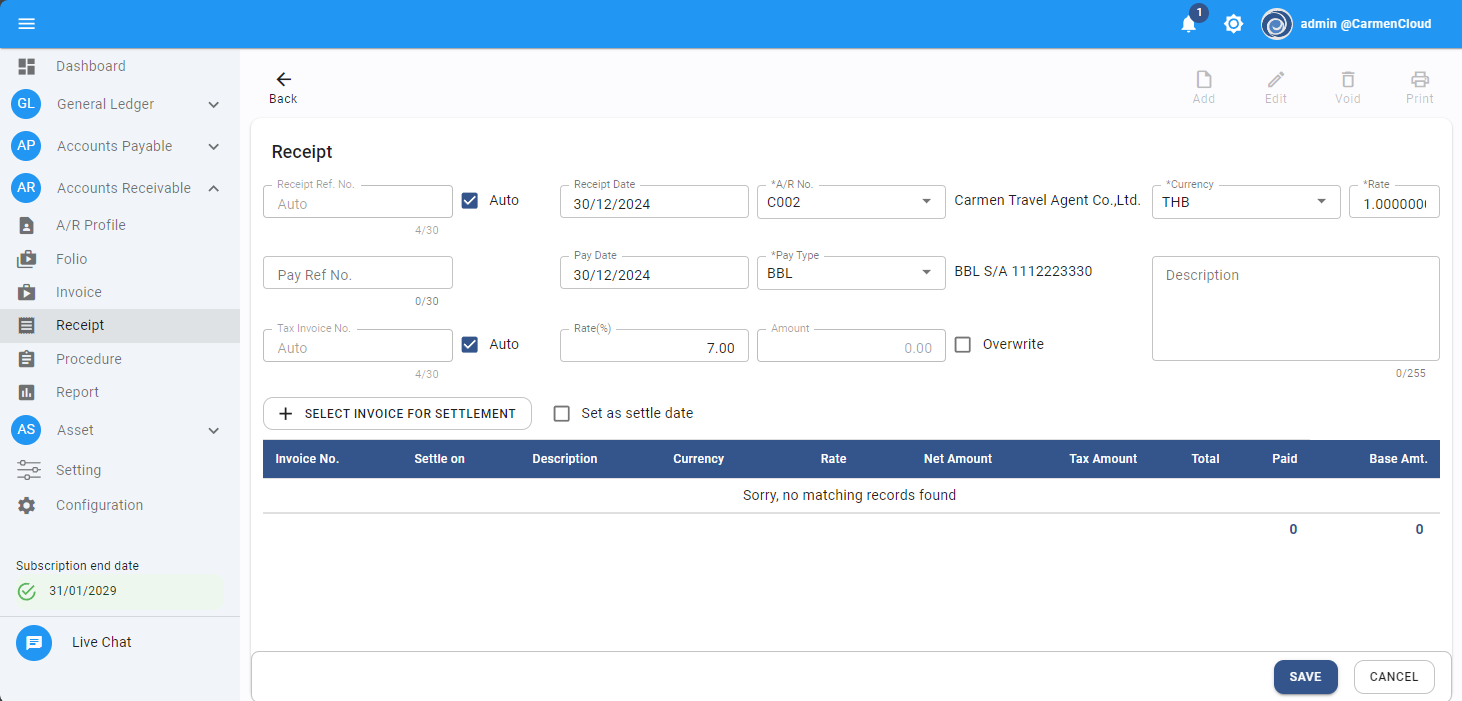Uncheck Auto for Receipt Ref. No.
Screen dimensions: 1462x701
click(470, 200)
